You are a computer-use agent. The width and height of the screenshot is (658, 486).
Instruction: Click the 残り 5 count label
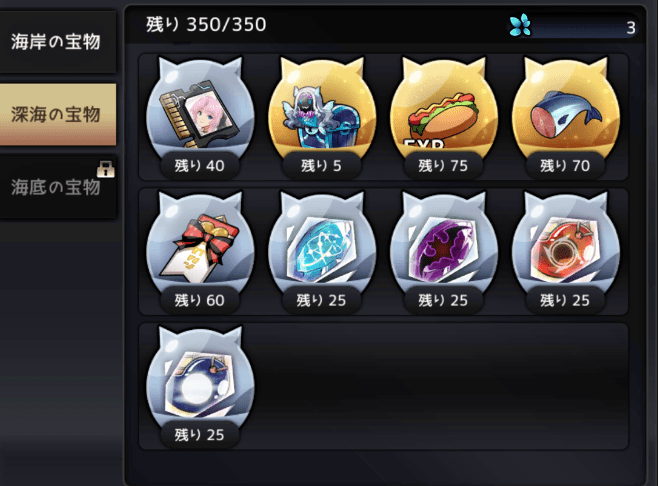(321, 166)
